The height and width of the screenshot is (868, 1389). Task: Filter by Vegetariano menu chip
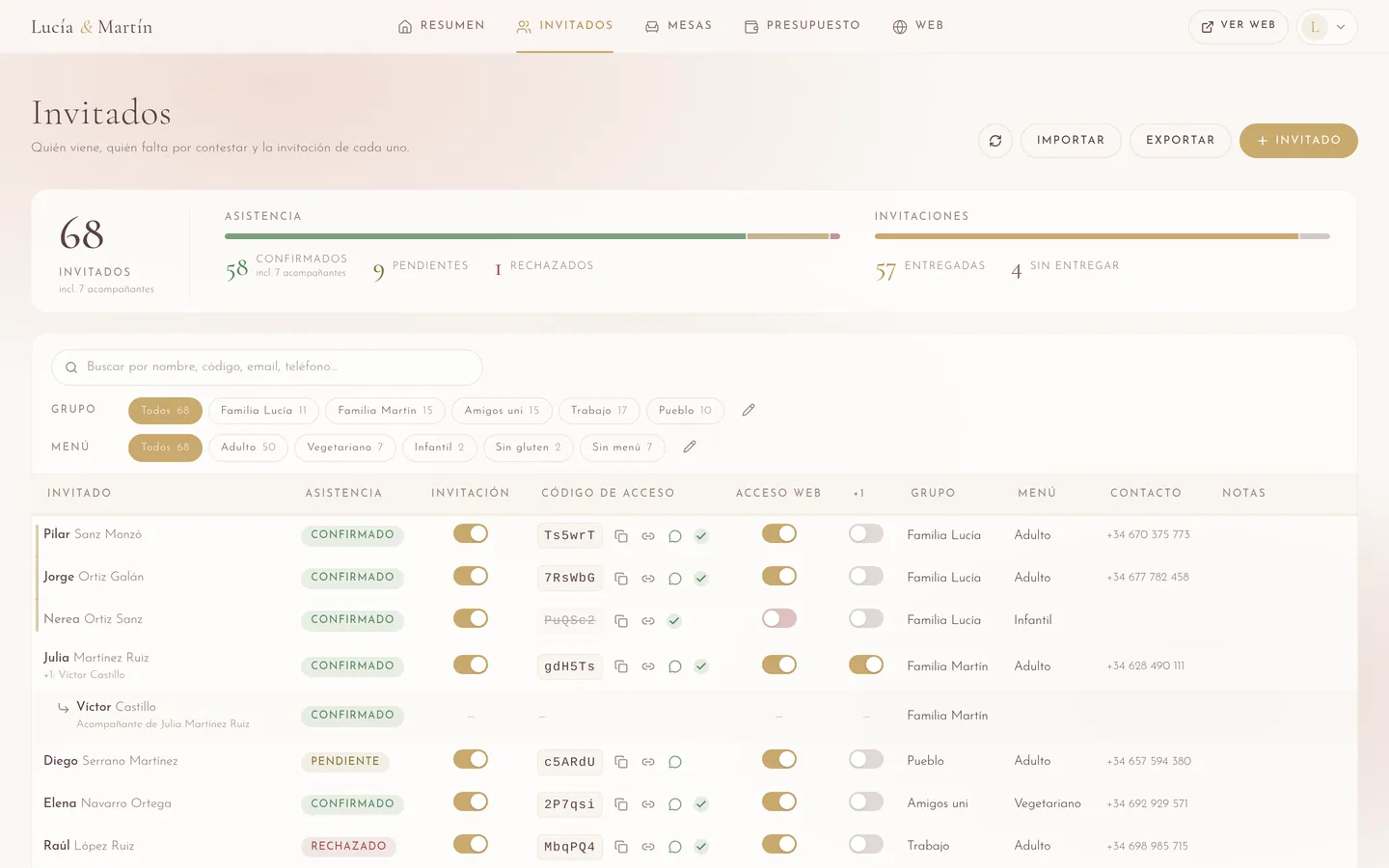[x=345, y=448]
